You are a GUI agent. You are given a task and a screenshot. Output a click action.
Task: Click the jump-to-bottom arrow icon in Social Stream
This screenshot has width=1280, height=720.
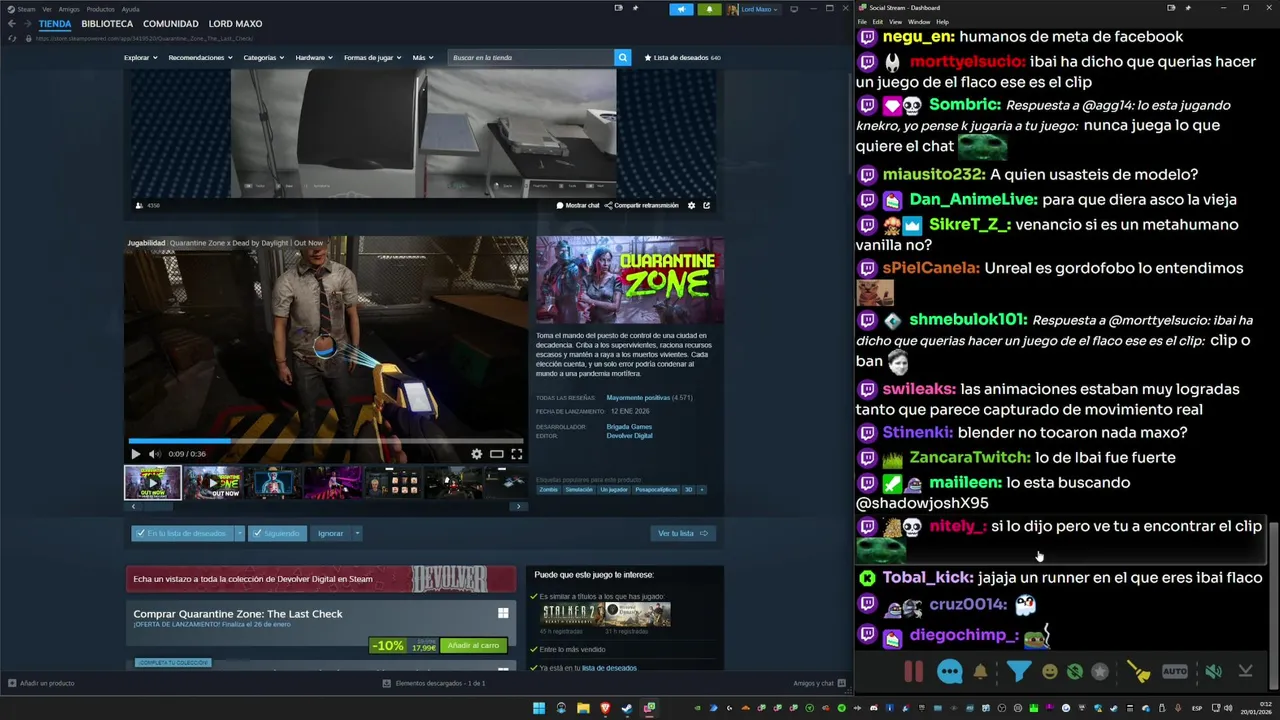[x=1246, y=672]
